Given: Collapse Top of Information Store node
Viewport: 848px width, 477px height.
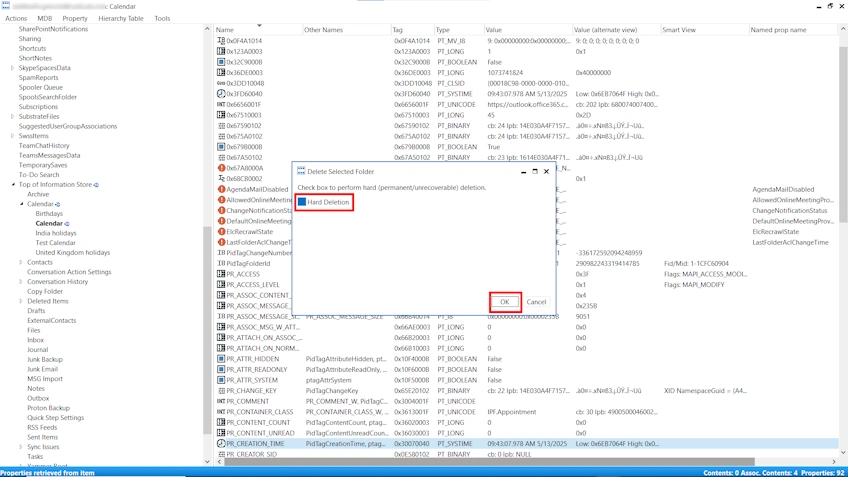Looking at the screenshot, I should [x=13, y=184].
